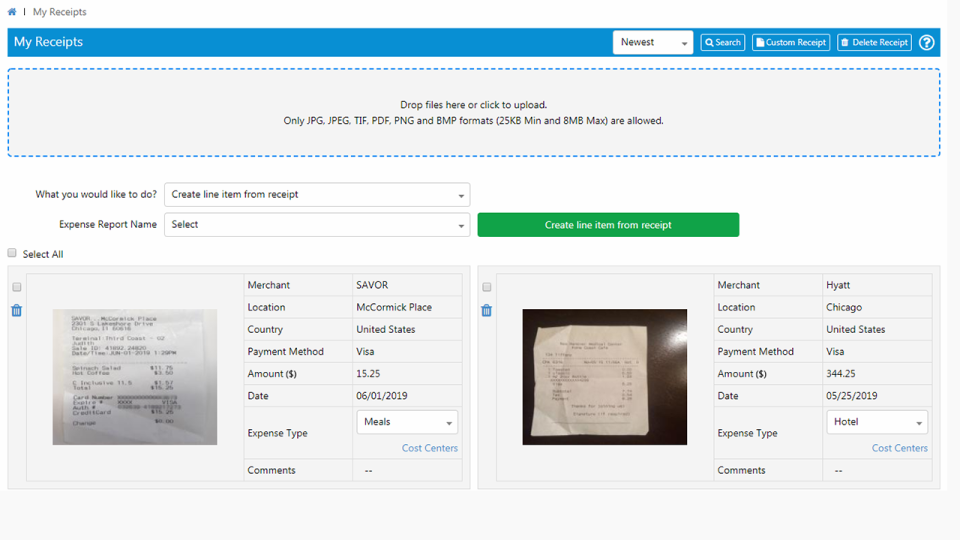Open help via question mark icon
960x540 pixels.
926,42
